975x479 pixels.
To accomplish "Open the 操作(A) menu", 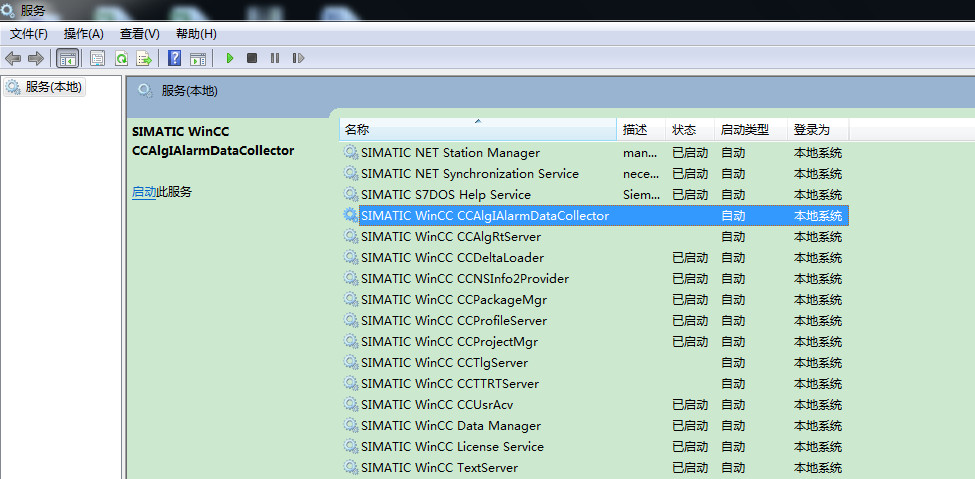I will coord(83,34).
